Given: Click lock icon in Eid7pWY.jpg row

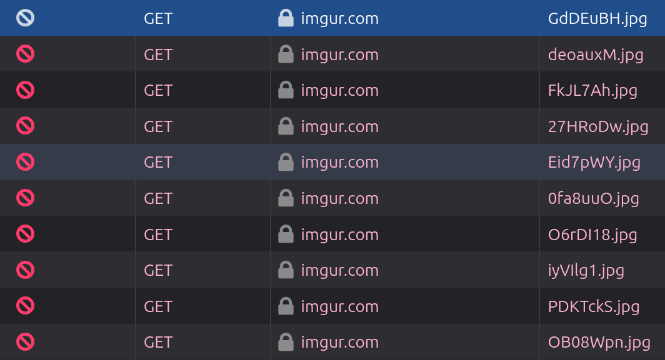Looking at the screenshot, I should (286, 162).
